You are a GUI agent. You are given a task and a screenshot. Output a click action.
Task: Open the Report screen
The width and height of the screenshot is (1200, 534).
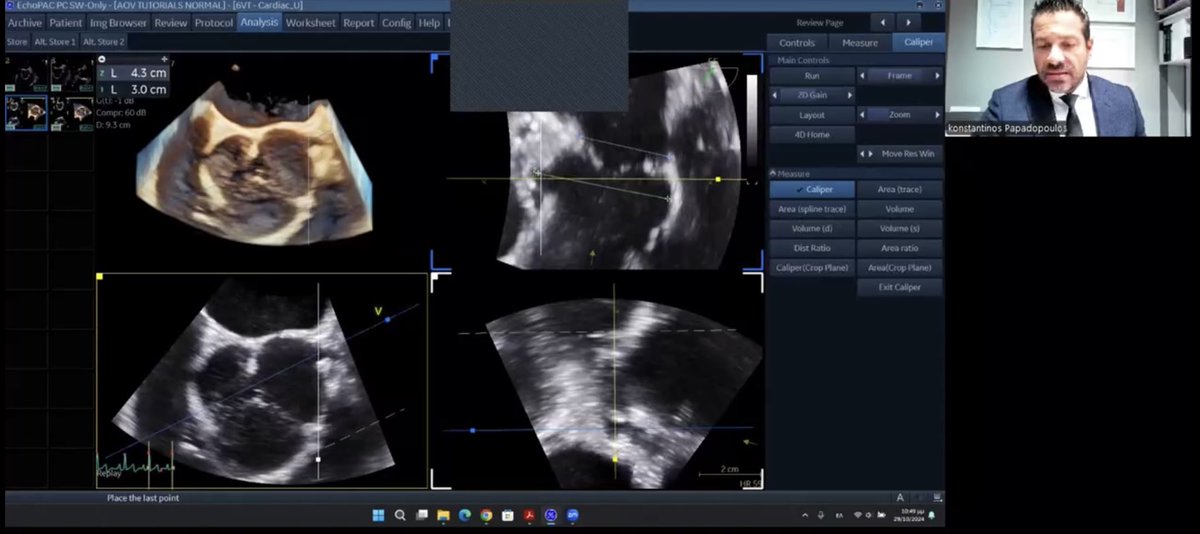tap(359, 22)
